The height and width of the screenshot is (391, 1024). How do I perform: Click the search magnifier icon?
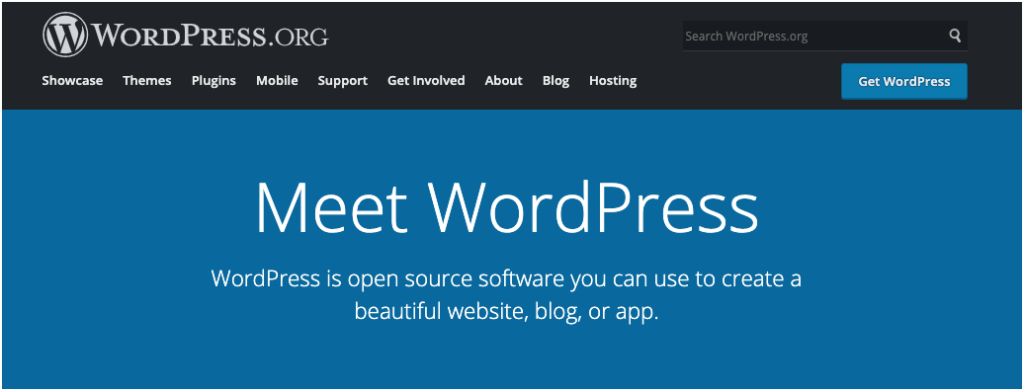point(955,36)
